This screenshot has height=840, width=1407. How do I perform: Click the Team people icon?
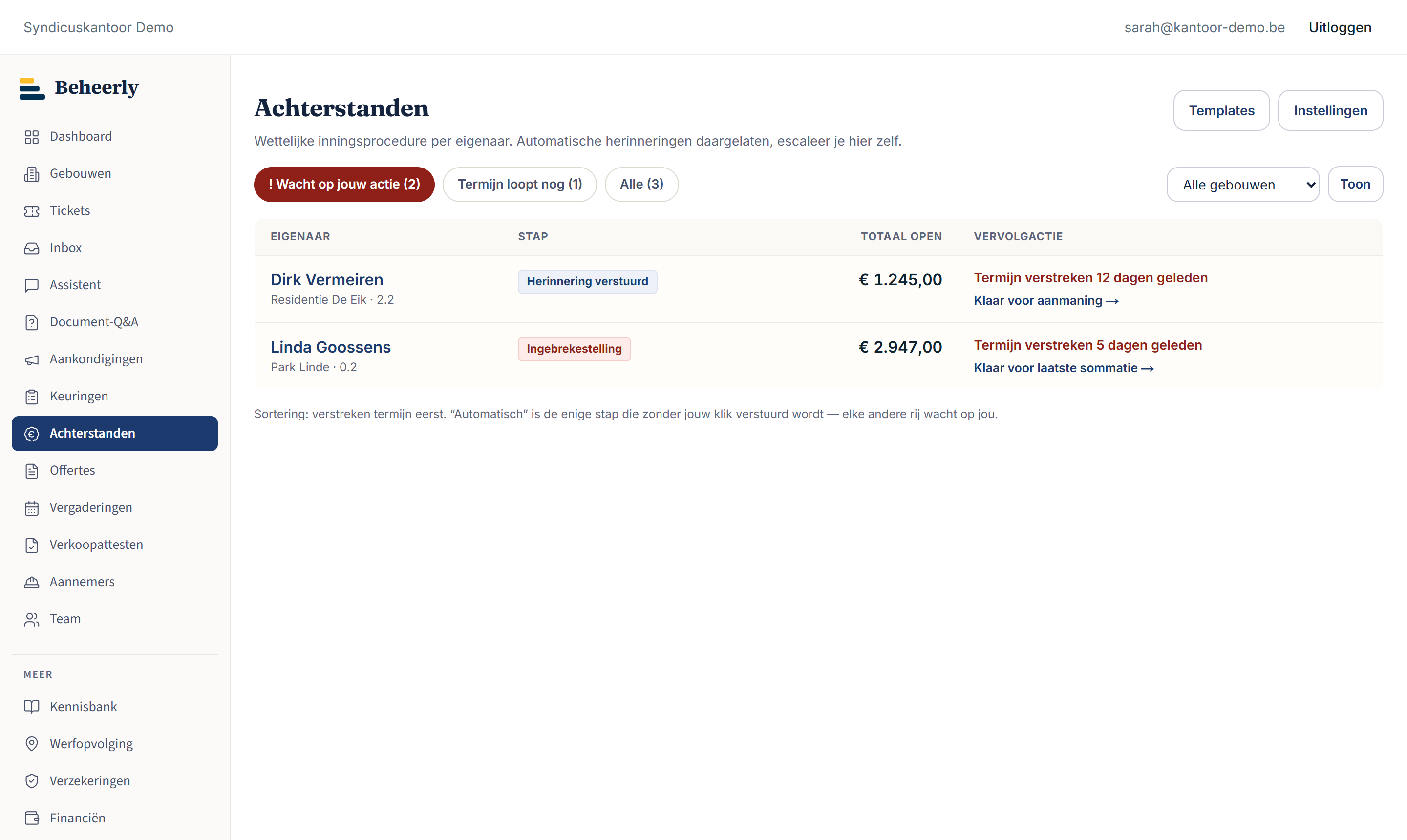click(32, 619)
